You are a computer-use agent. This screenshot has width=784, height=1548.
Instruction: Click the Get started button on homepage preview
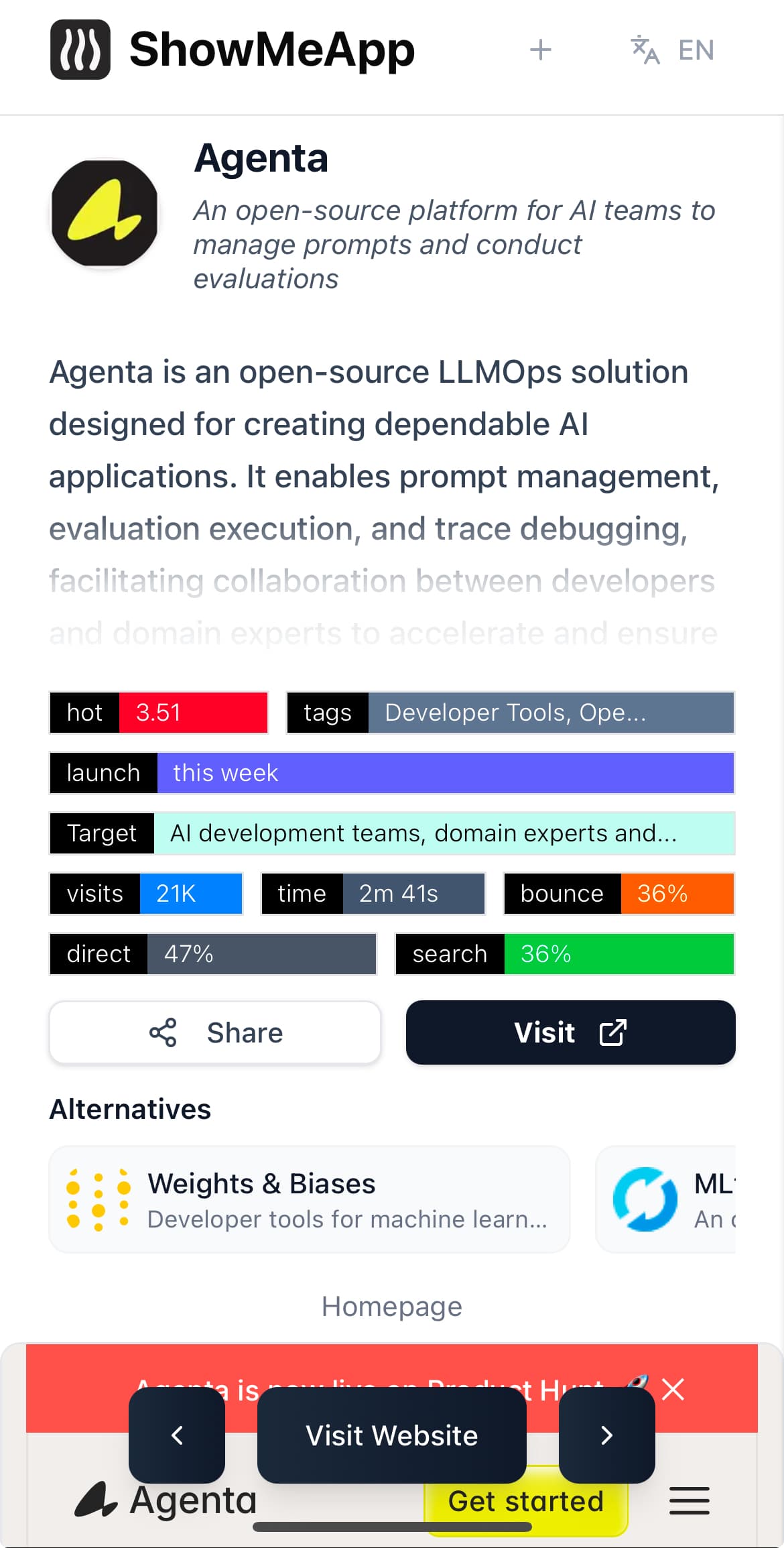click(526, 1502)
